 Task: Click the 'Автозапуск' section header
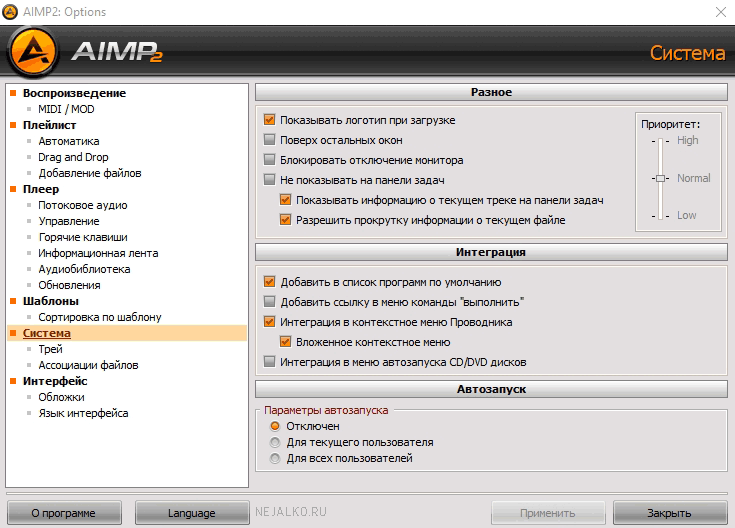pyautogui.click(x=491, y=389)
